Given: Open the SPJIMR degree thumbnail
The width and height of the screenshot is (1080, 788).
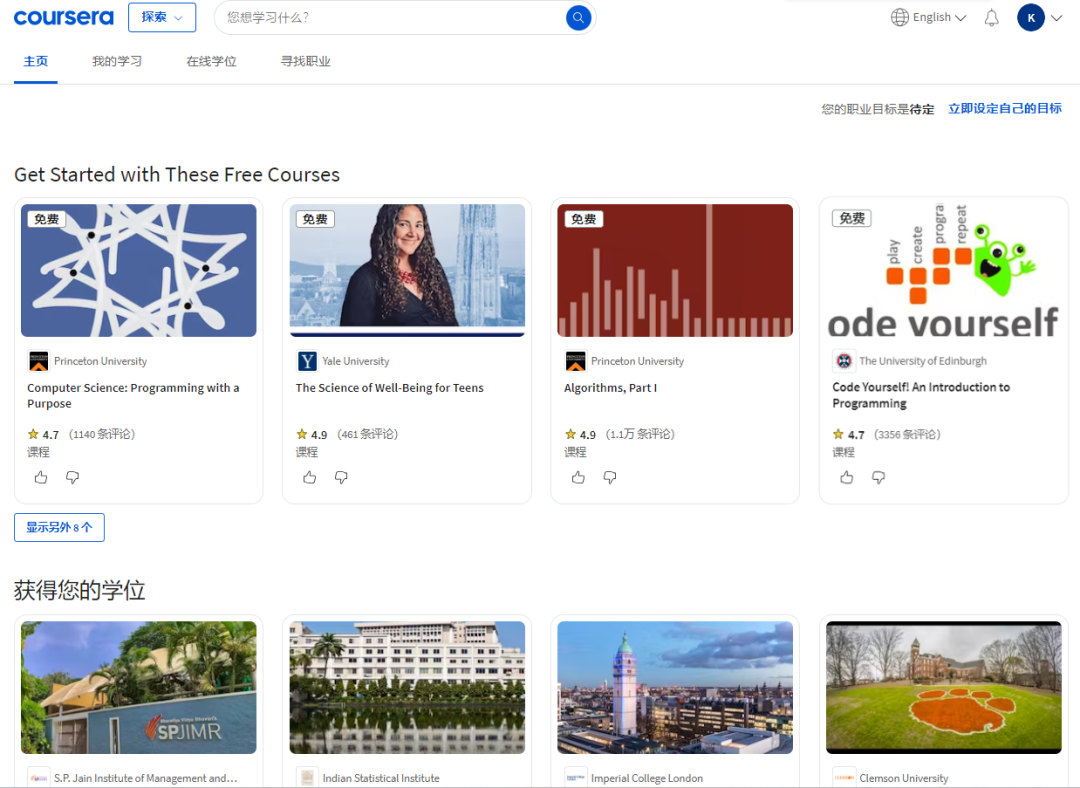Looking at the screenshot, I should [x=138, y=687].
